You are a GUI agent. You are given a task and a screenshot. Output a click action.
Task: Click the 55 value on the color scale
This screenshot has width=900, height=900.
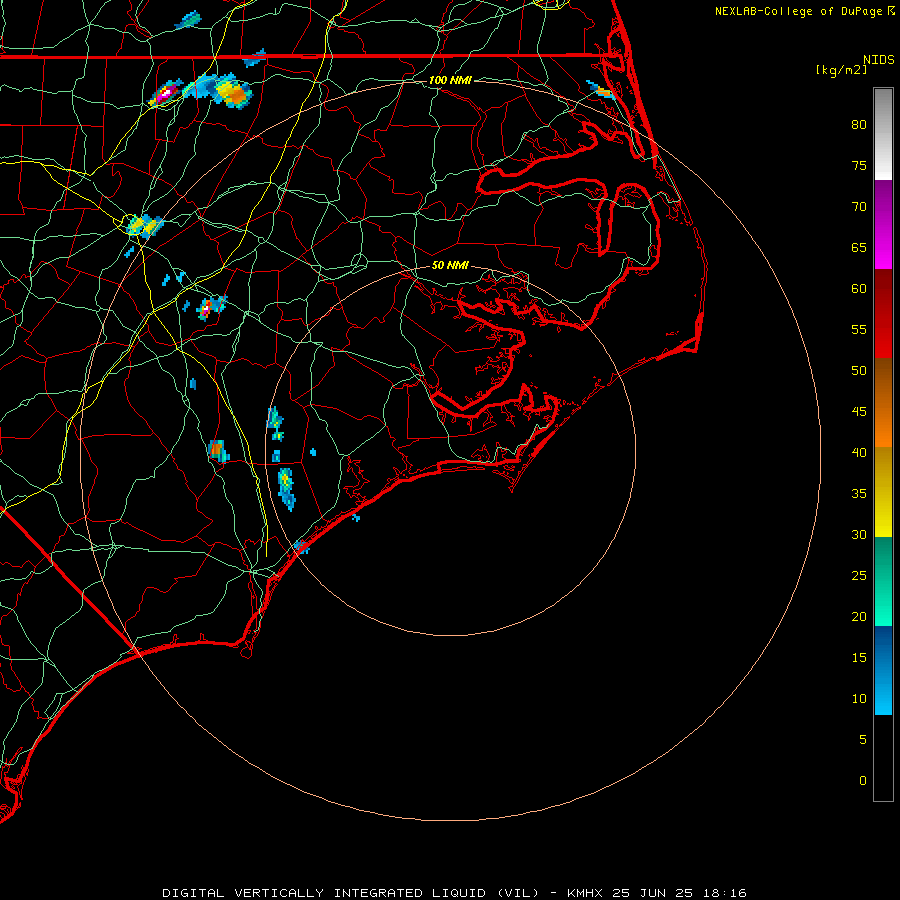click(x=859, y=329)
